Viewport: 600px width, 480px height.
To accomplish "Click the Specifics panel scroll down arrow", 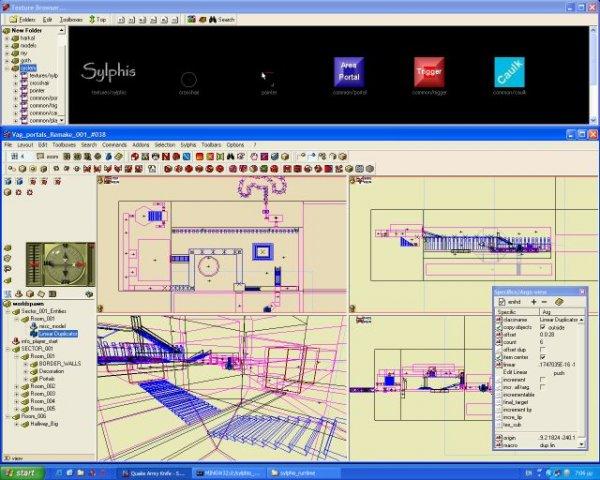I will pos(582,444).
